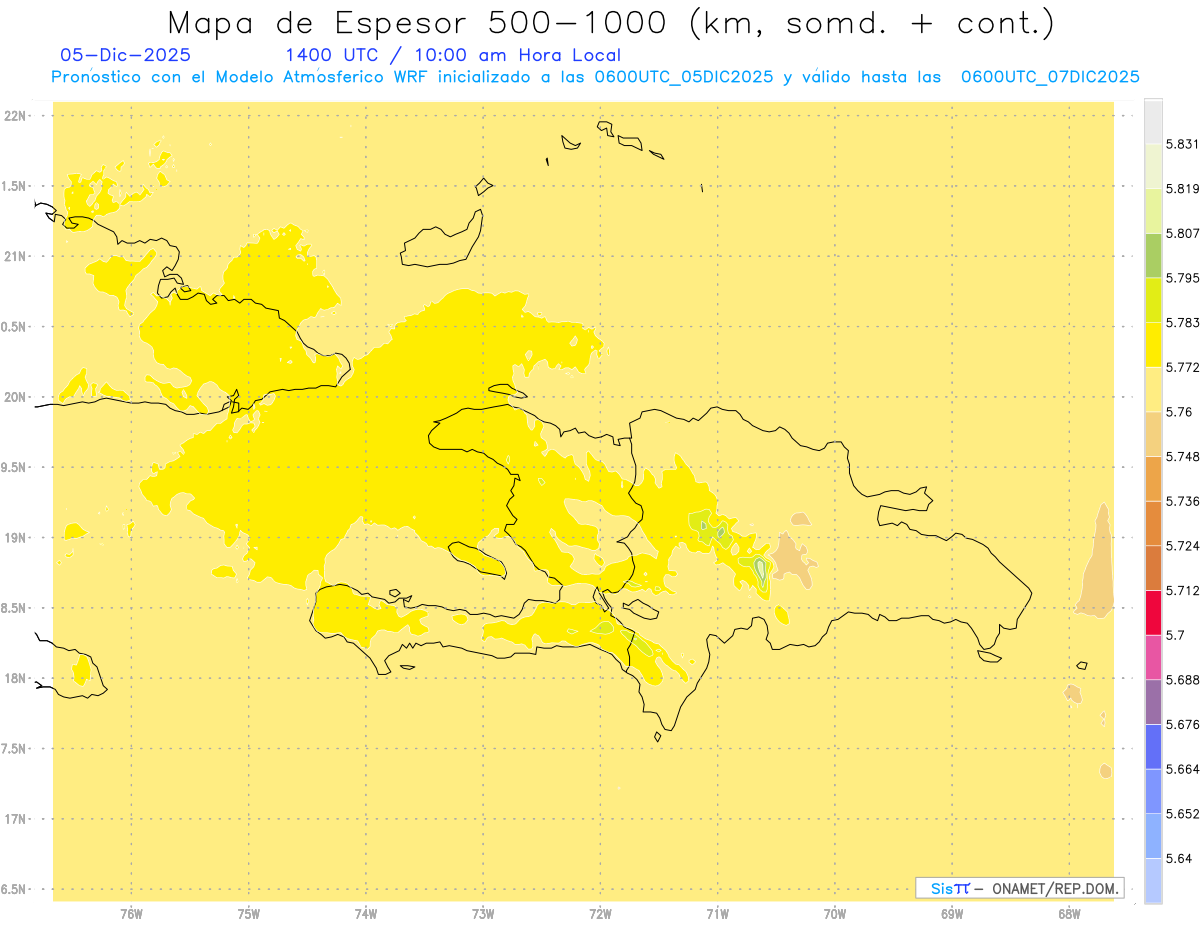Click the 19N latitude label
The width and height of the screenshot is (1200, 927).
(x=14, y=538)
